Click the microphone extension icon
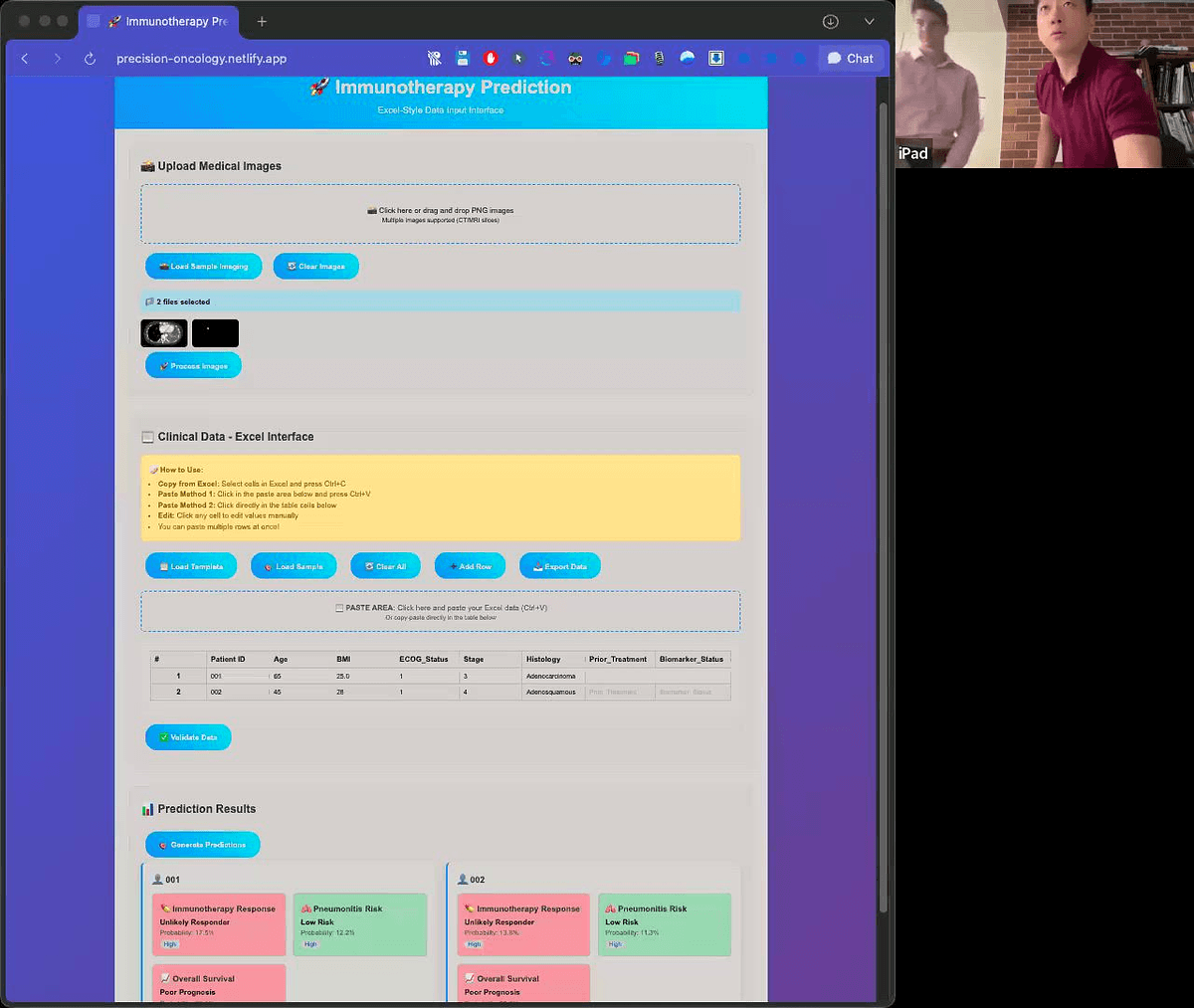Viewport: 1194px width, 1008px height. [x=659, y=59]
